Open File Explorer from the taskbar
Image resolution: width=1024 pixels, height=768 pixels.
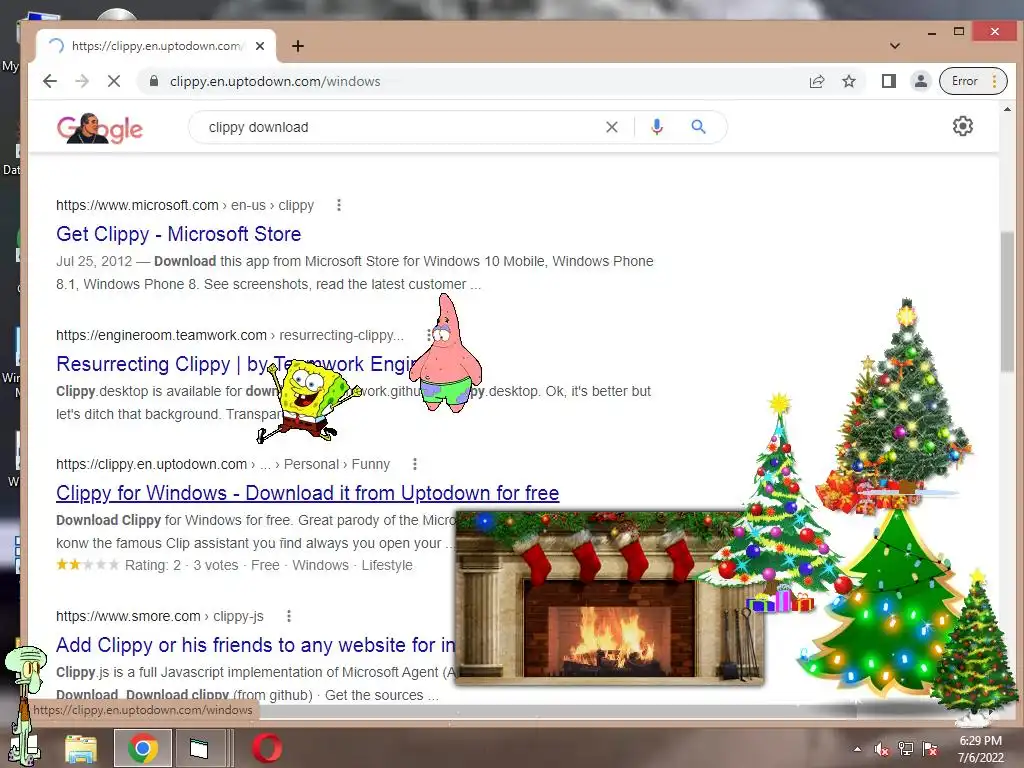pyautogui.click(x=81, y=748)
